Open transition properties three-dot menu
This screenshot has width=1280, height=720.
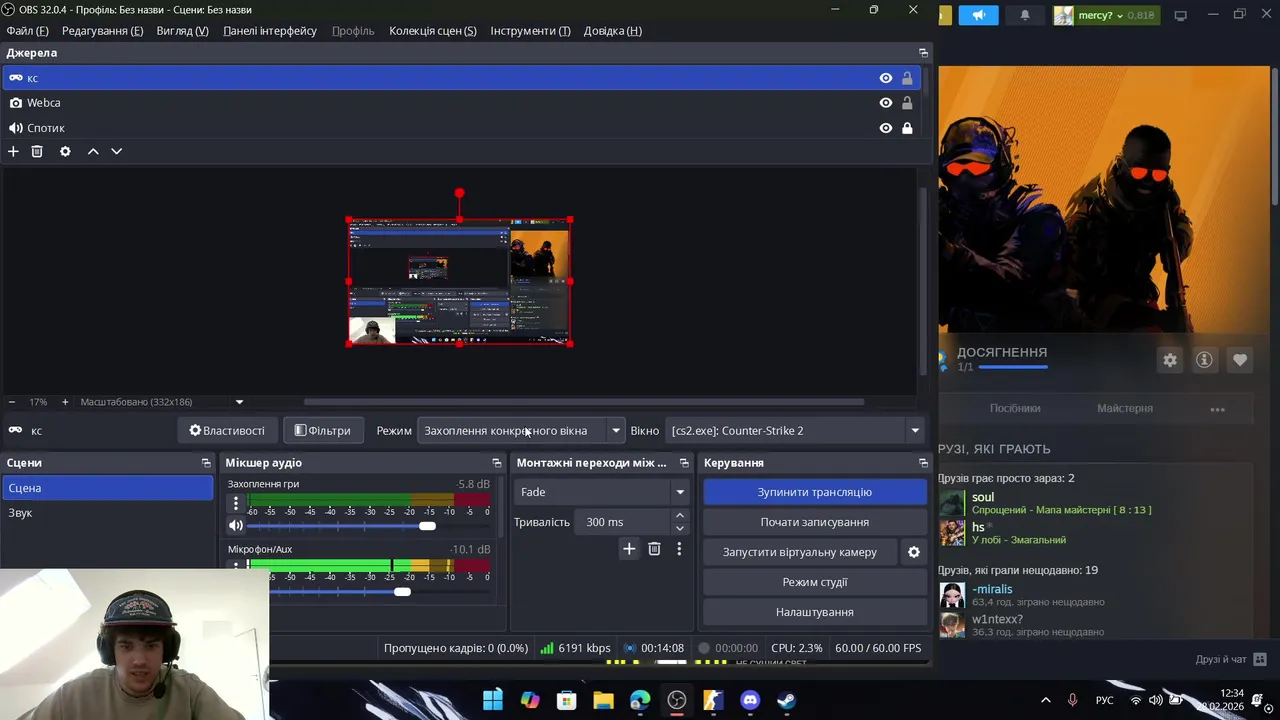[x=679, y=549]
